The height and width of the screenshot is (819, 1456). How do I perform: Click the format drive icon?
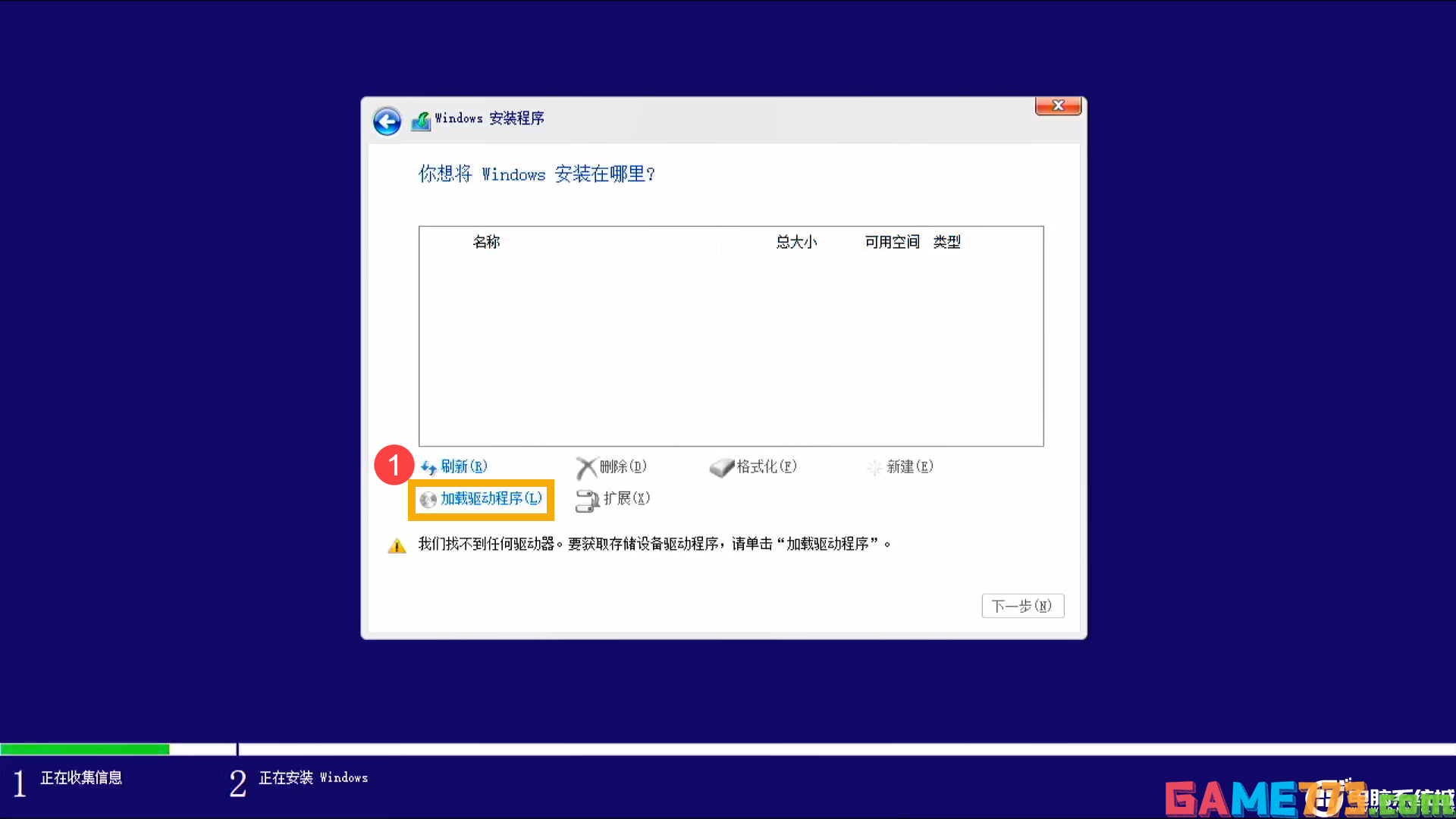pyautogui.click(x=721, y=468)
